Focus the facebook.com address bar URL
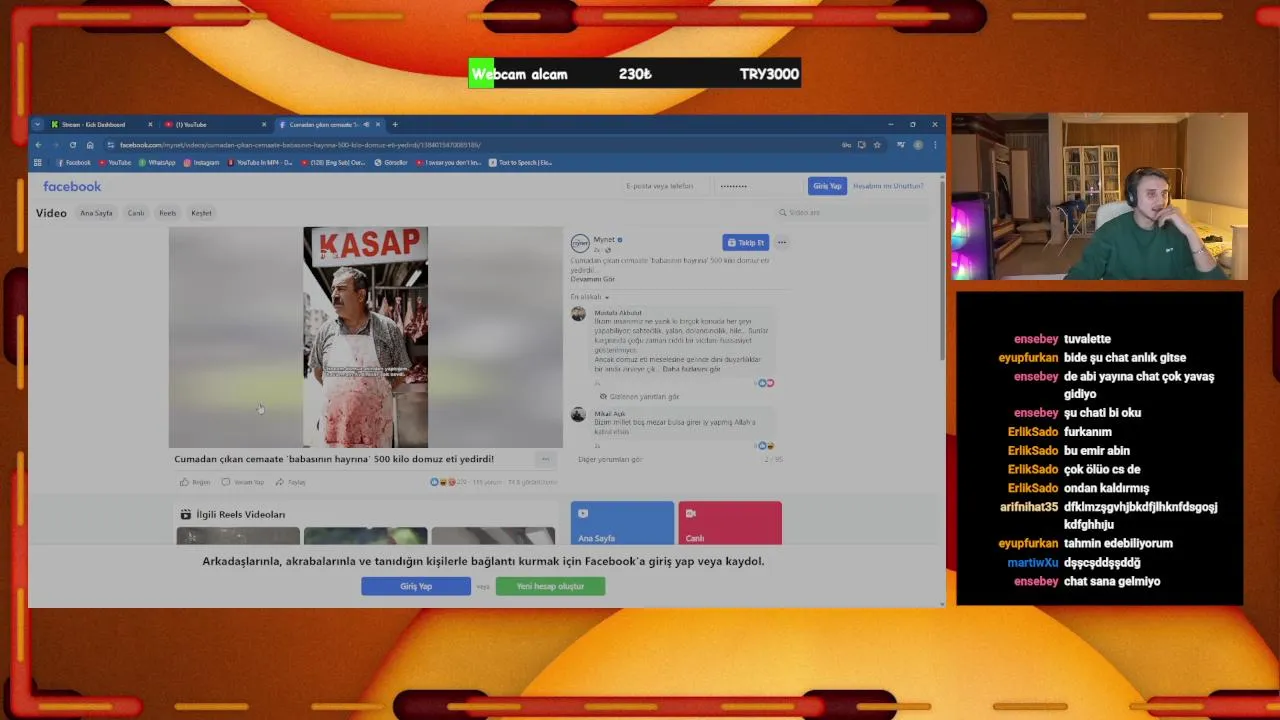The width and height of the screenshot is (1280, 720). (x=300, y=145)
